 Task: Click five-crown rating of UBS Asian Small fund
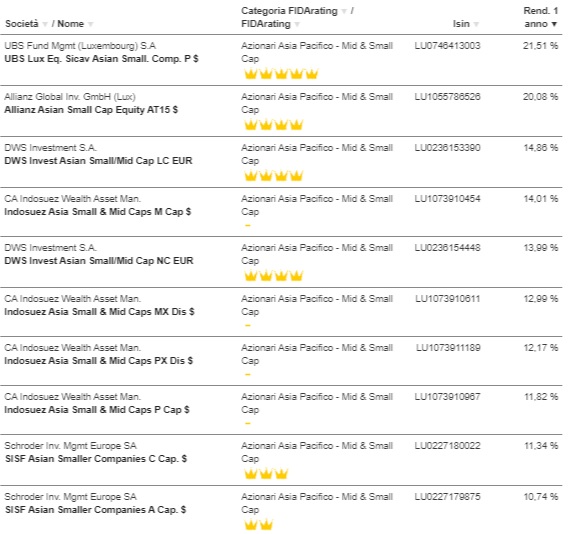(x=281, y=74)
